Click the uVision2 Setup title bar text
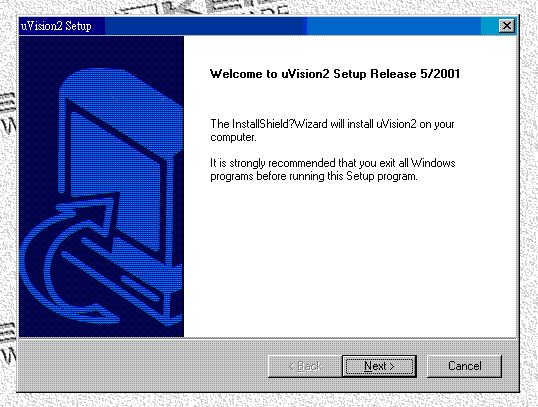538x407 pixels. [x=56, y=26]
